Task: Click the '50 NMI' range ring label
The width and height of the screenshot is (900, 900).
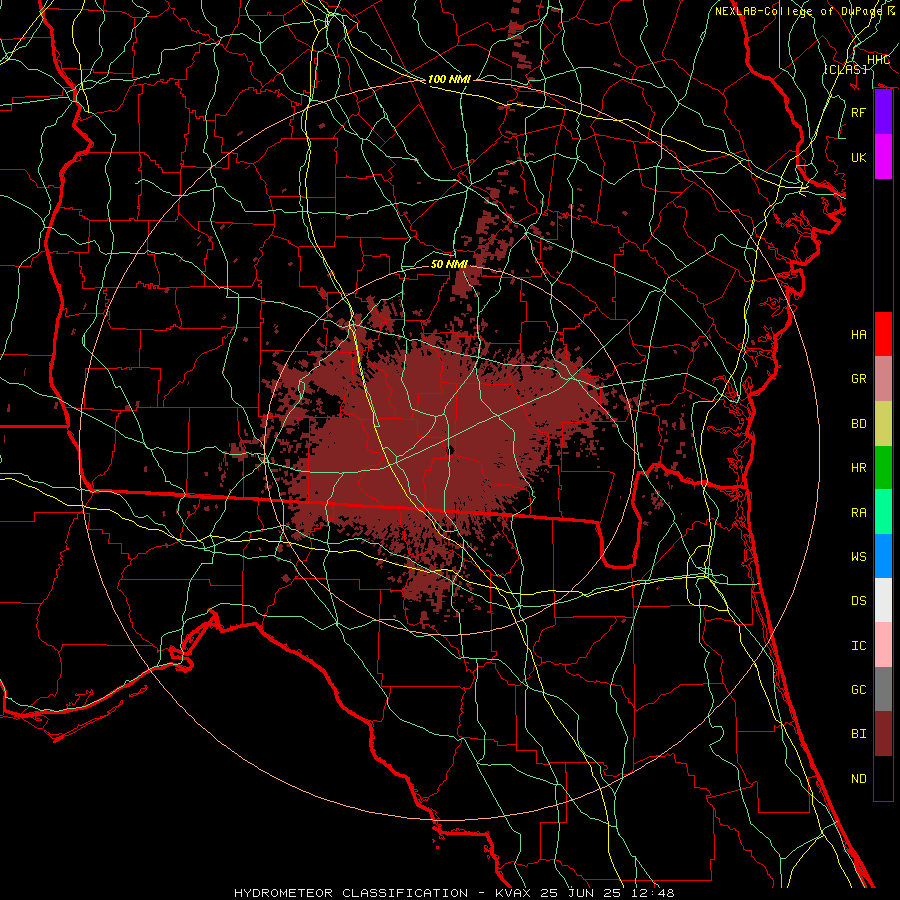Action: click(x=449, y=264)
